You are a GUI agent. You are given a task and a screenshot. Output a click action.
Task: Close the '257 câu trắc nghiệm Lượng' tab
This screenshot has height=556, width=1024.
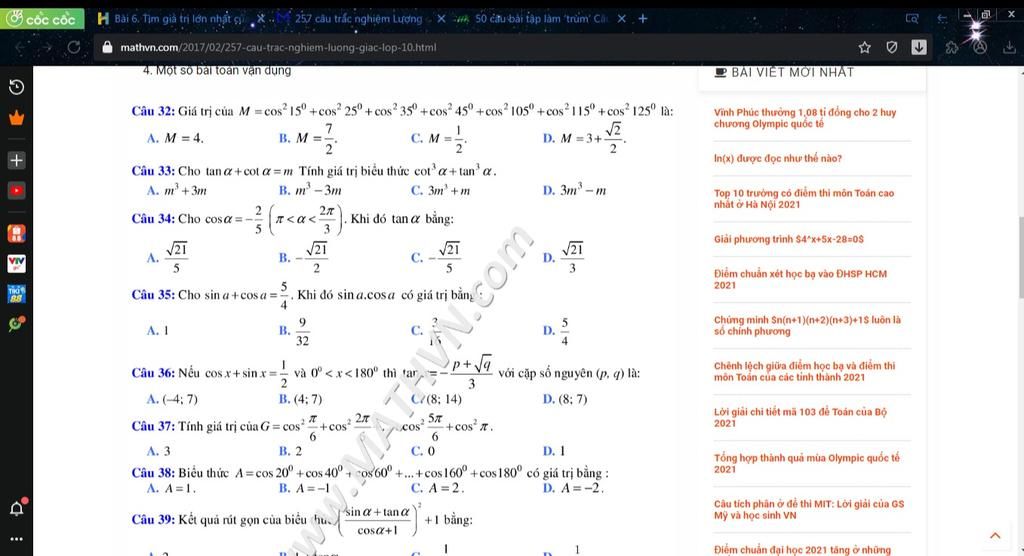pos(441,19)
